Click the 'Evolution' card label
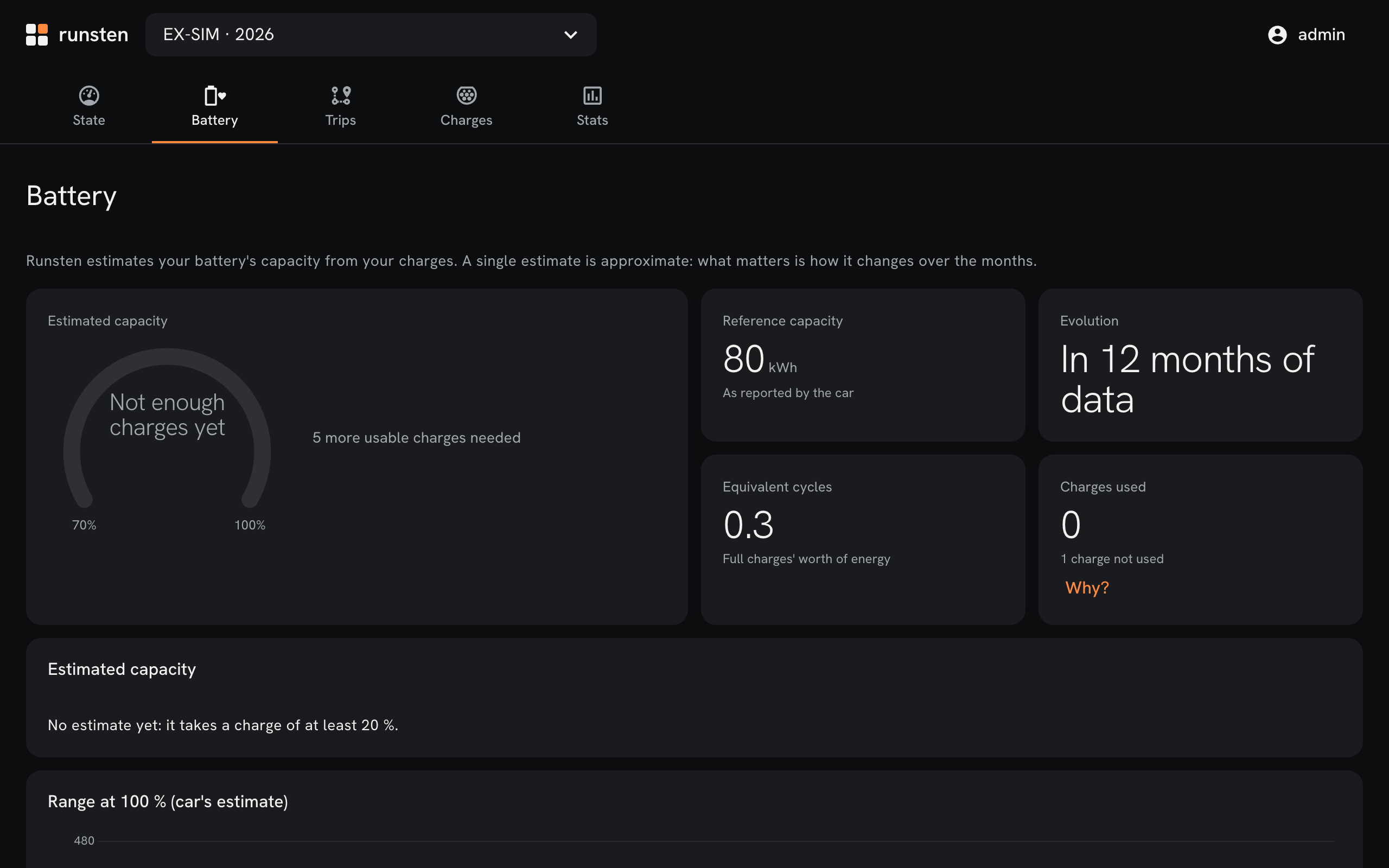Image resolution: width=1389 pixels, height=868 pixels. click(x=1089, y=321)
